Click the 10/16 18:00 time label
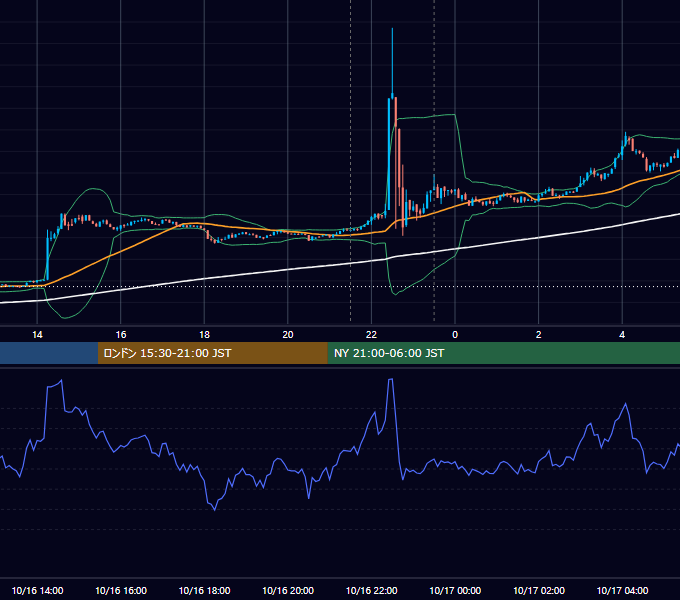 click(204, 590)
